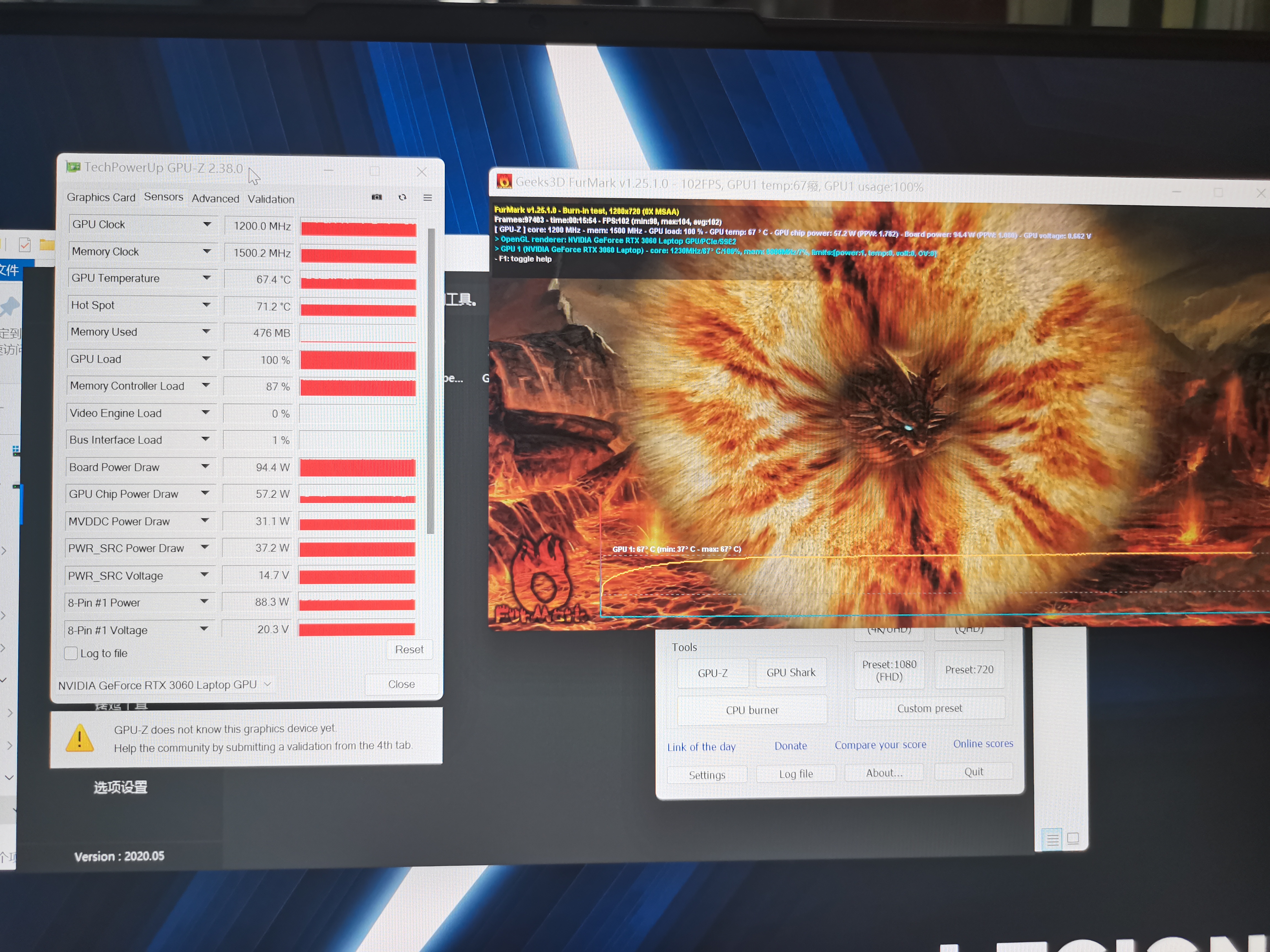The image size is (1270, 952).
Task: Click the pin icon in left Explorer pane
Action: (x=10, y=306)
